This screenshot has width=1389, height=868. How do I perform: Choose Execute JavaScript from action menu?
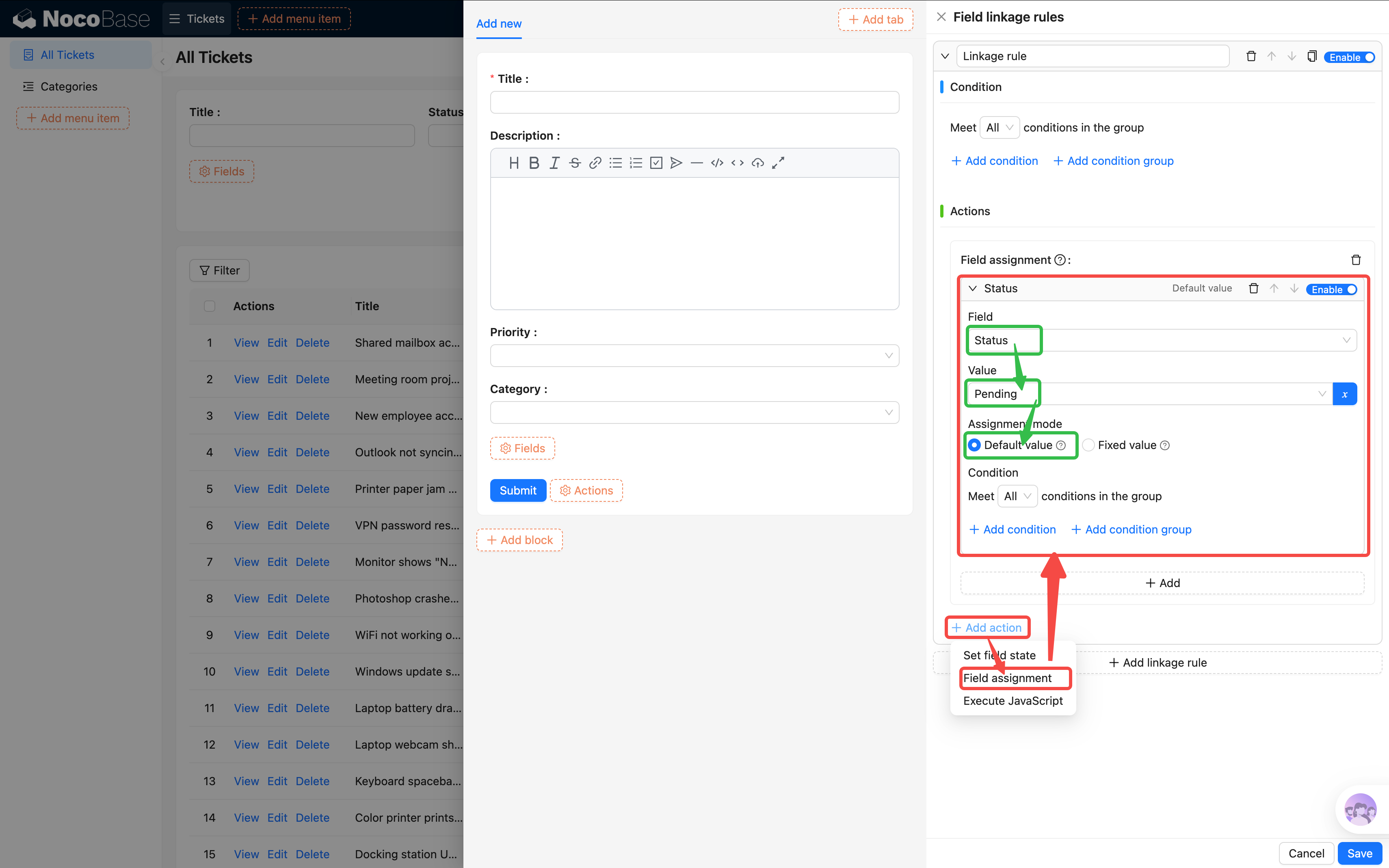(x=1013, y=701)
